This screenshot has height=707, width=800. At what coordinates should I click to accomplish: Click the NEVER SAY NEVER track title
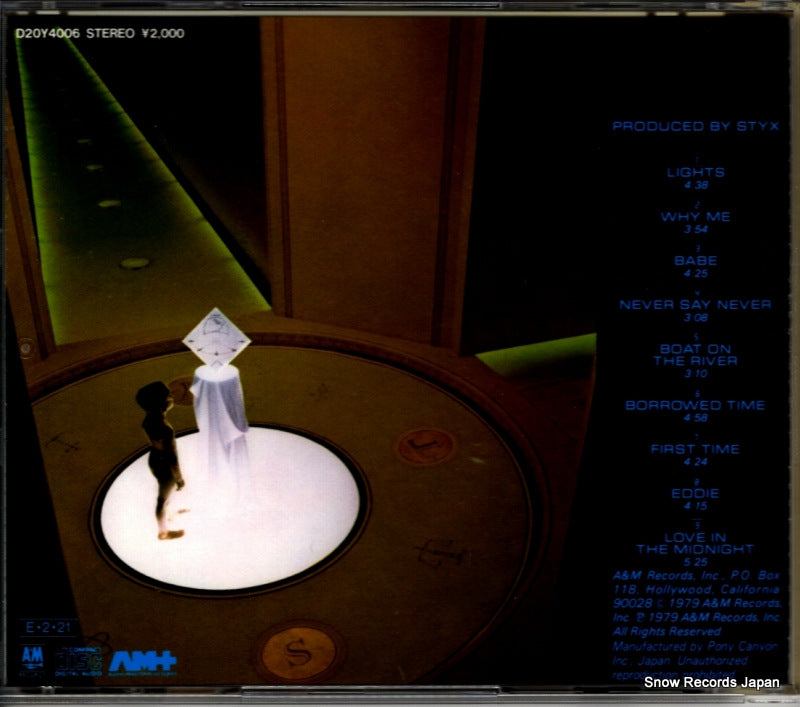click(x=696, y=304)
